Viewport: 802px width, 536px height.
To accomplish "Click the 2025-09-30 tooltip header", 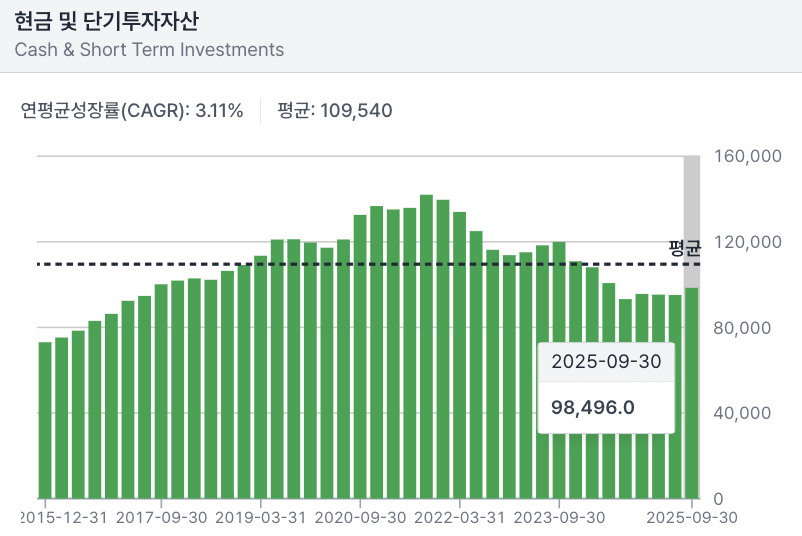I will point(606,361).
